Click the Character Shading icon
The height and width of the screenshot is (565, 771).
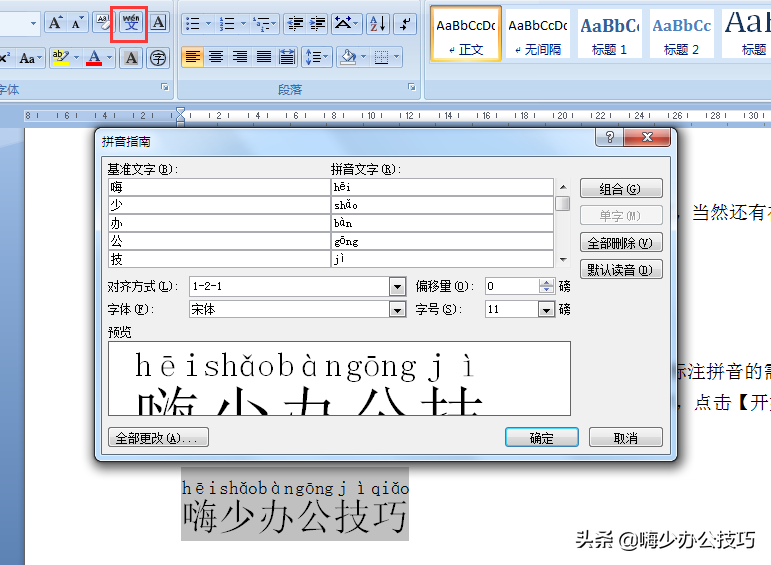131,58
